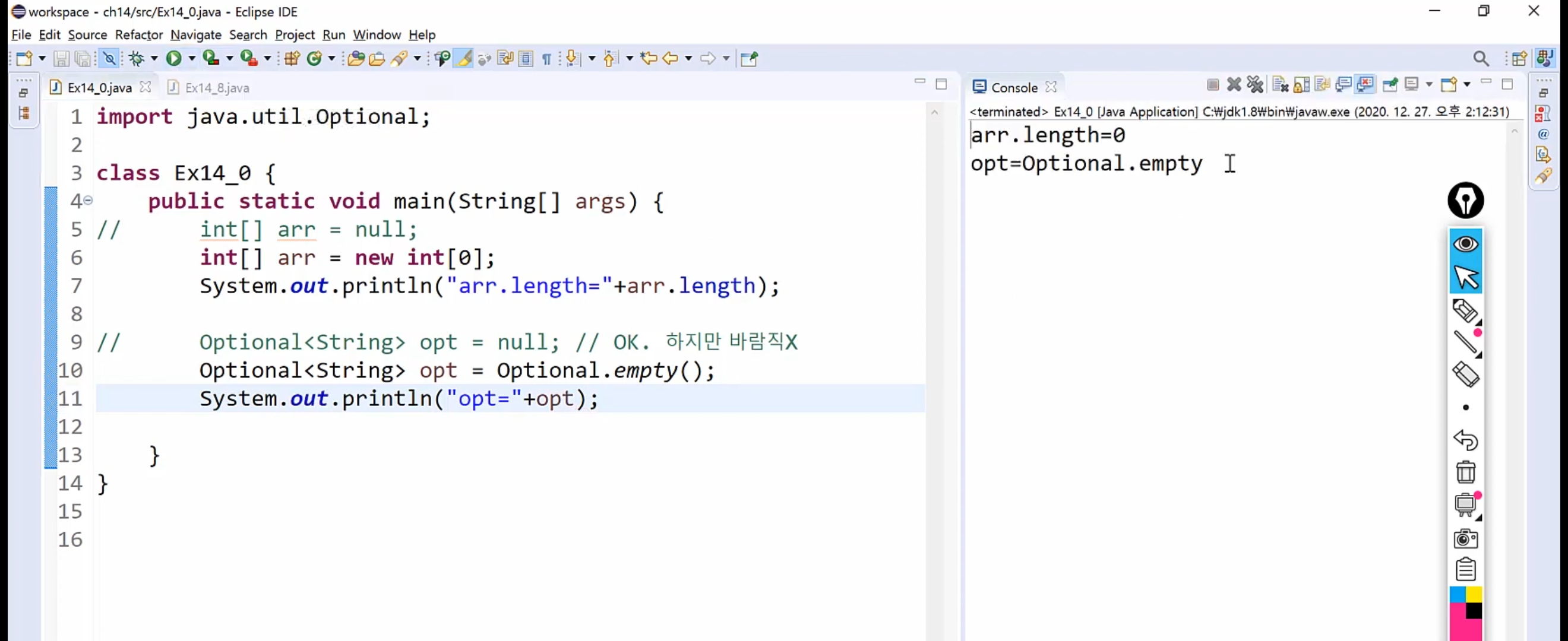This screenshot has width=1568, height=641.
Task: Click the trash icon in annotation toolbar
Action: point(1465,472)
